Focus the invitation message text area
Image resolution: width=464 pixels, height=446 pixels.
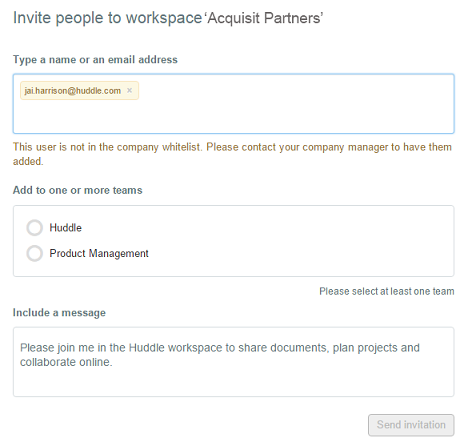(233, 362)
